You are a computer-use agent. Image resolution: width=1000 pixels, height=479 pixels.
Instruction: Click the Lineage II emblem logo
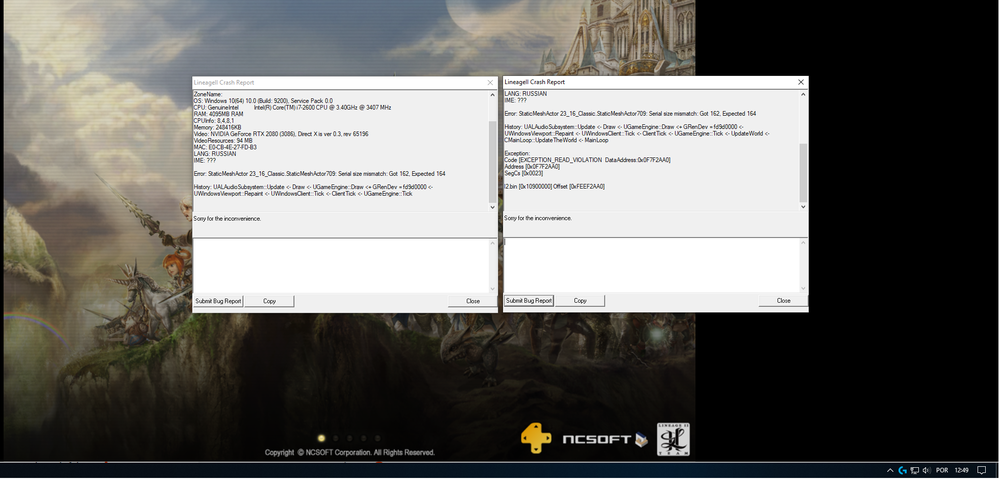(673, 439)
